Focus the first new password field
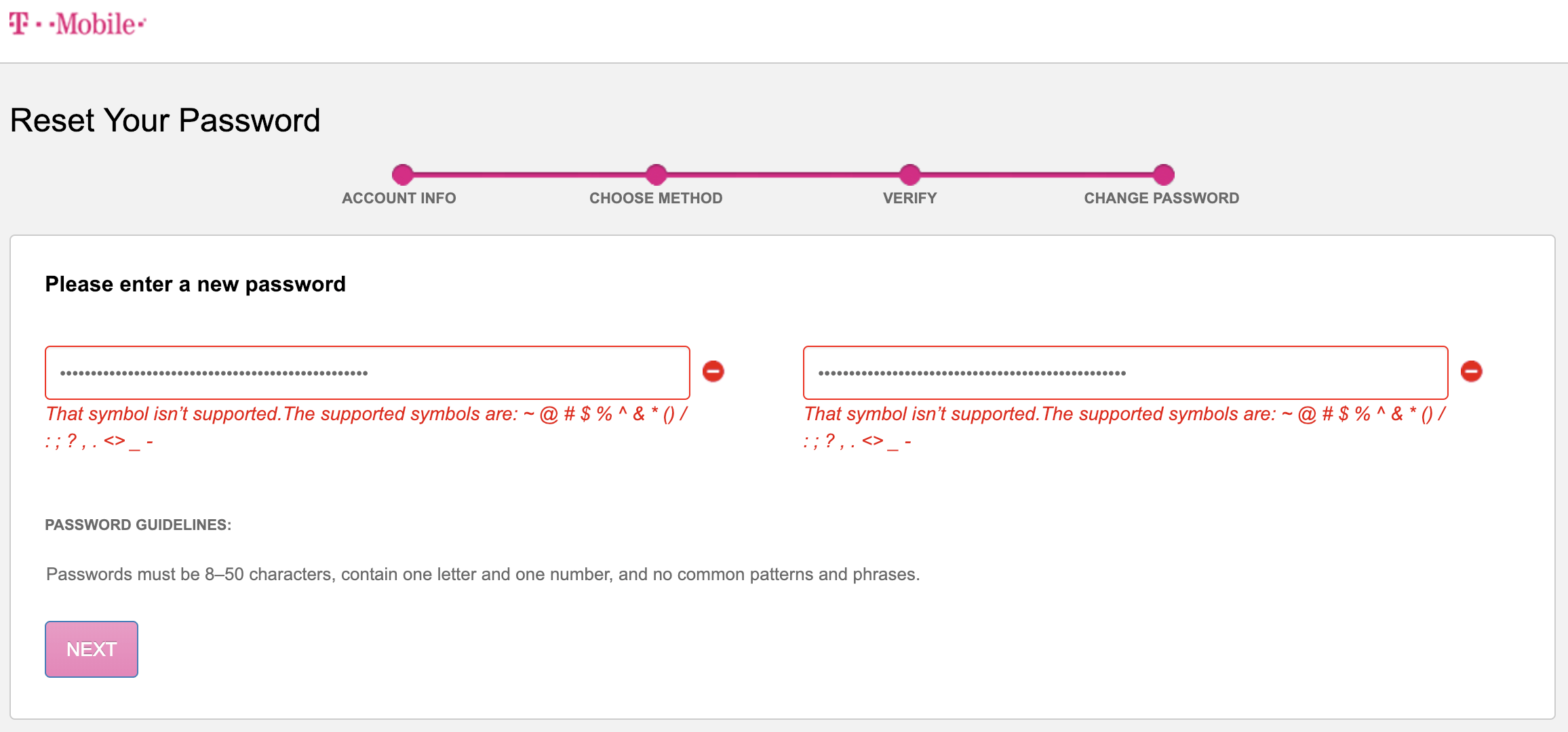The image size is (1568, 732). point(367,373)
